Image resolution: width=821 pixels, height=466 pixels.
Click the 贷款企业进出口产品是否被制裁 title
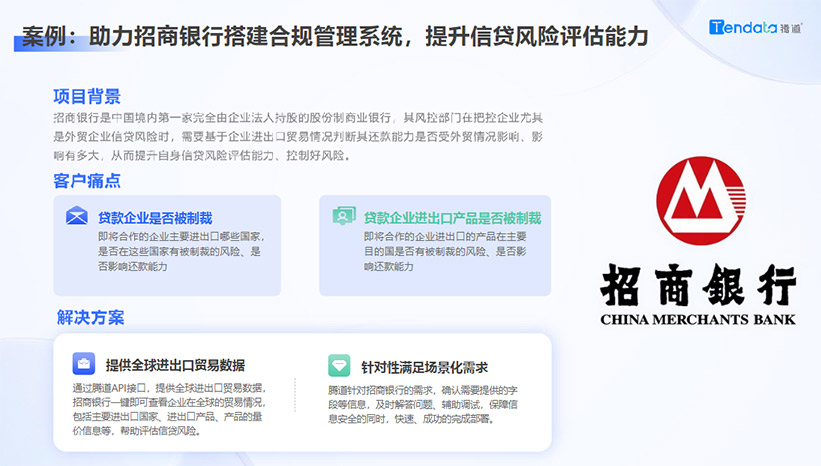(x=452, y=218)
